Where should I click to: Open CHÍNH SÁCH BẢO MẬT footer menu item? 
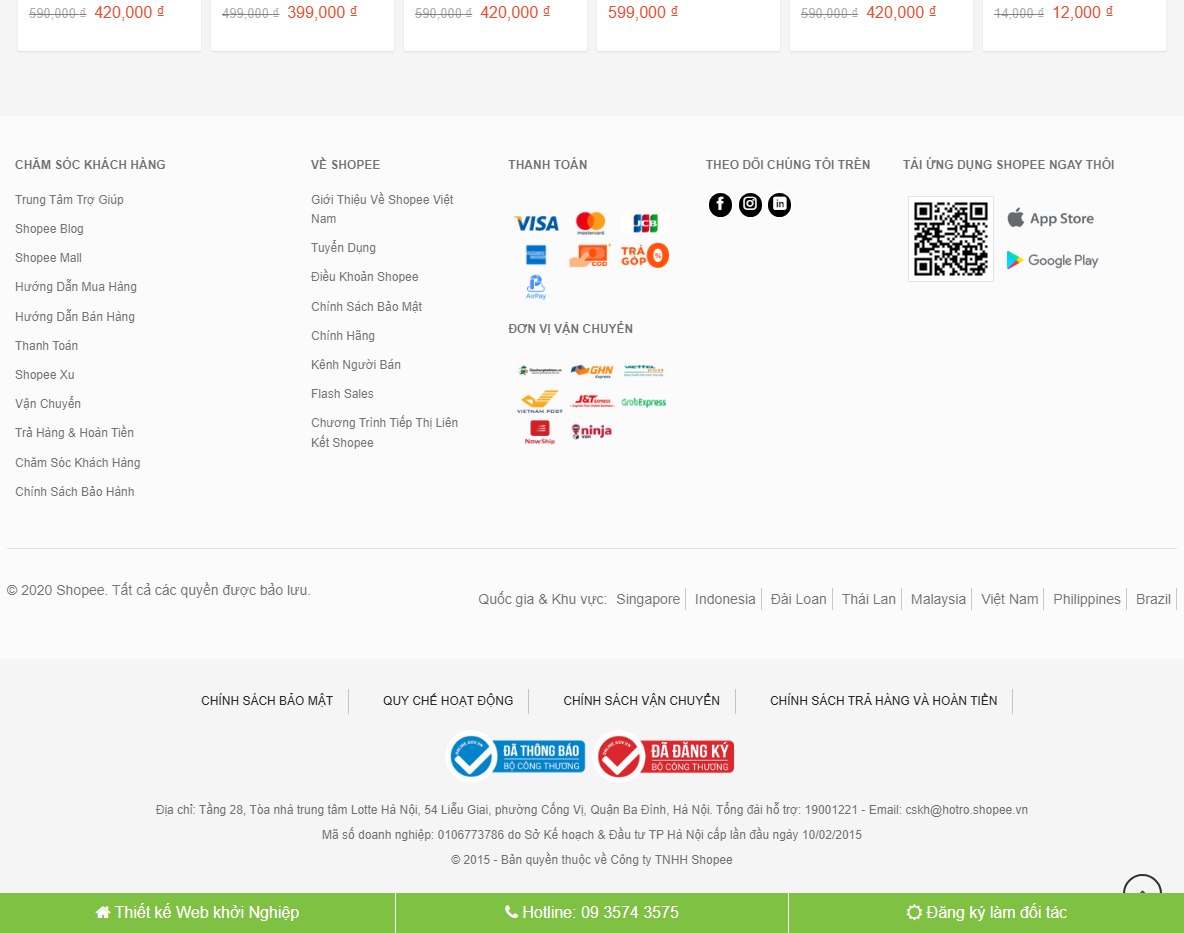[267, 700]
